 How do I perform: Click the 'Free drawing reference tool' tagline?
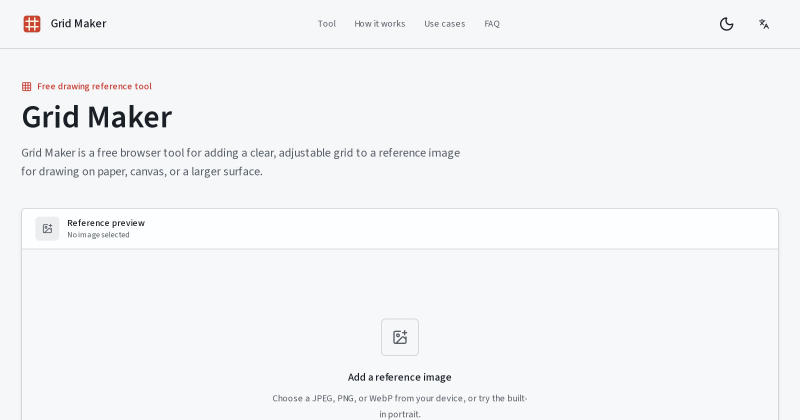pos(94,86)
